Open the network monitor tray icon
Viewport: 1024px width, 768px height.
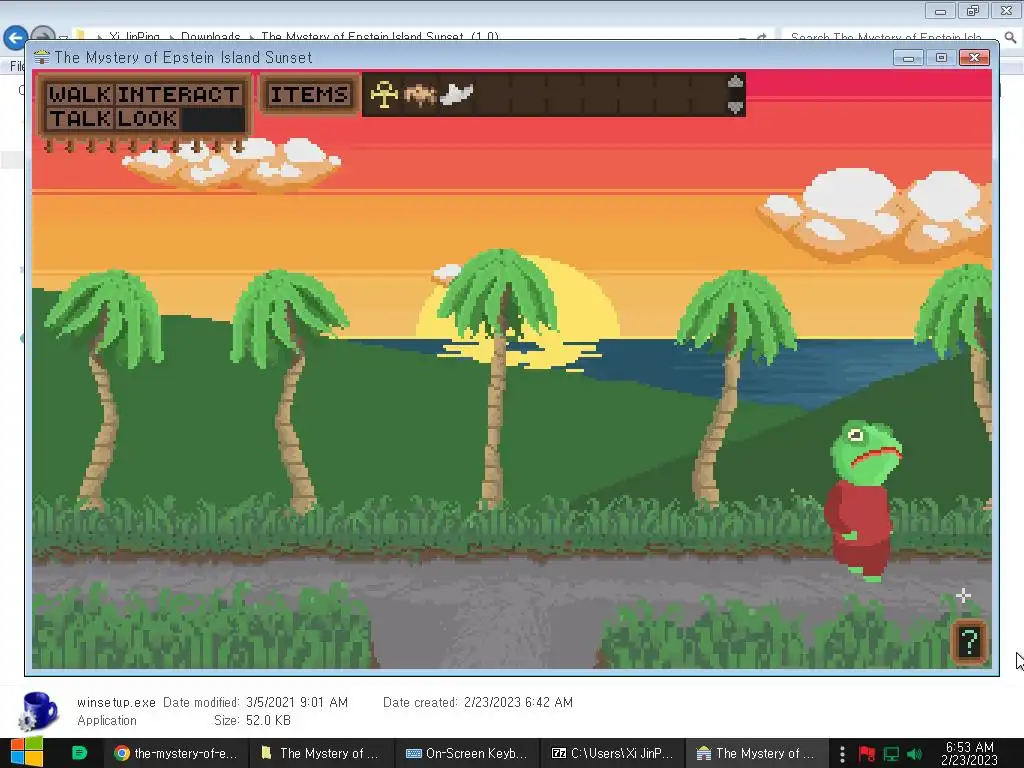[x=891, y=754]
